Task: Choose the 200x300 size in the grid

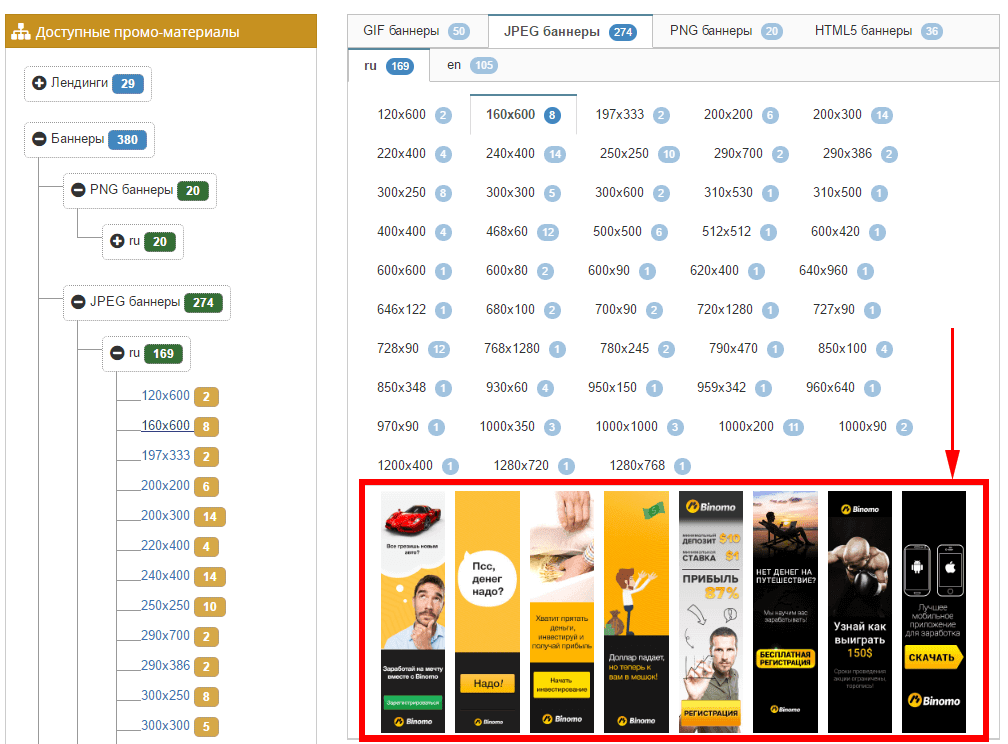Action: [x=852, y=115]
